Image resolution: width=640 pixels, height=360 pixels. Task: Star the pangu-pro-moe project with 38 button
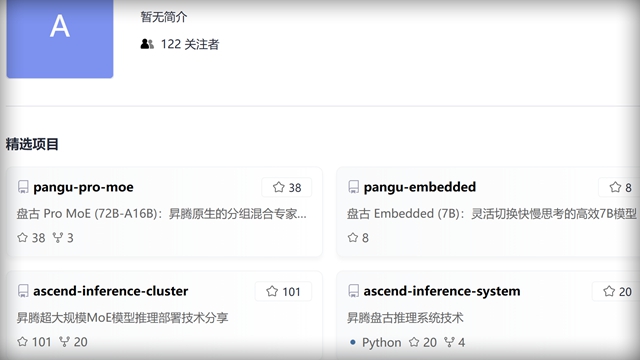click(x=287, y=187)
